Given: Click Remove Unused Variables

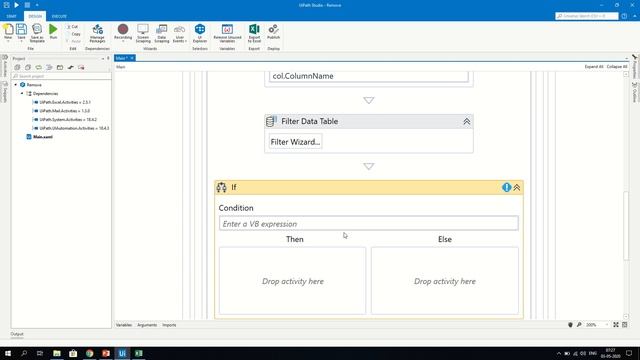Looking at the screenshot, I should (x=227, y=33).
